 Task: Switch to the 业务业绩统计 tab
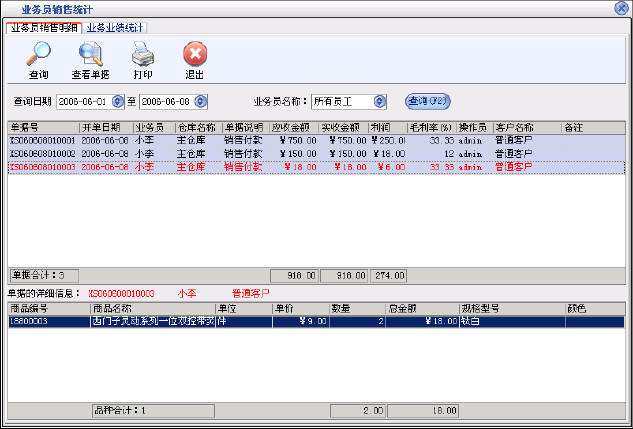point(115,27)
